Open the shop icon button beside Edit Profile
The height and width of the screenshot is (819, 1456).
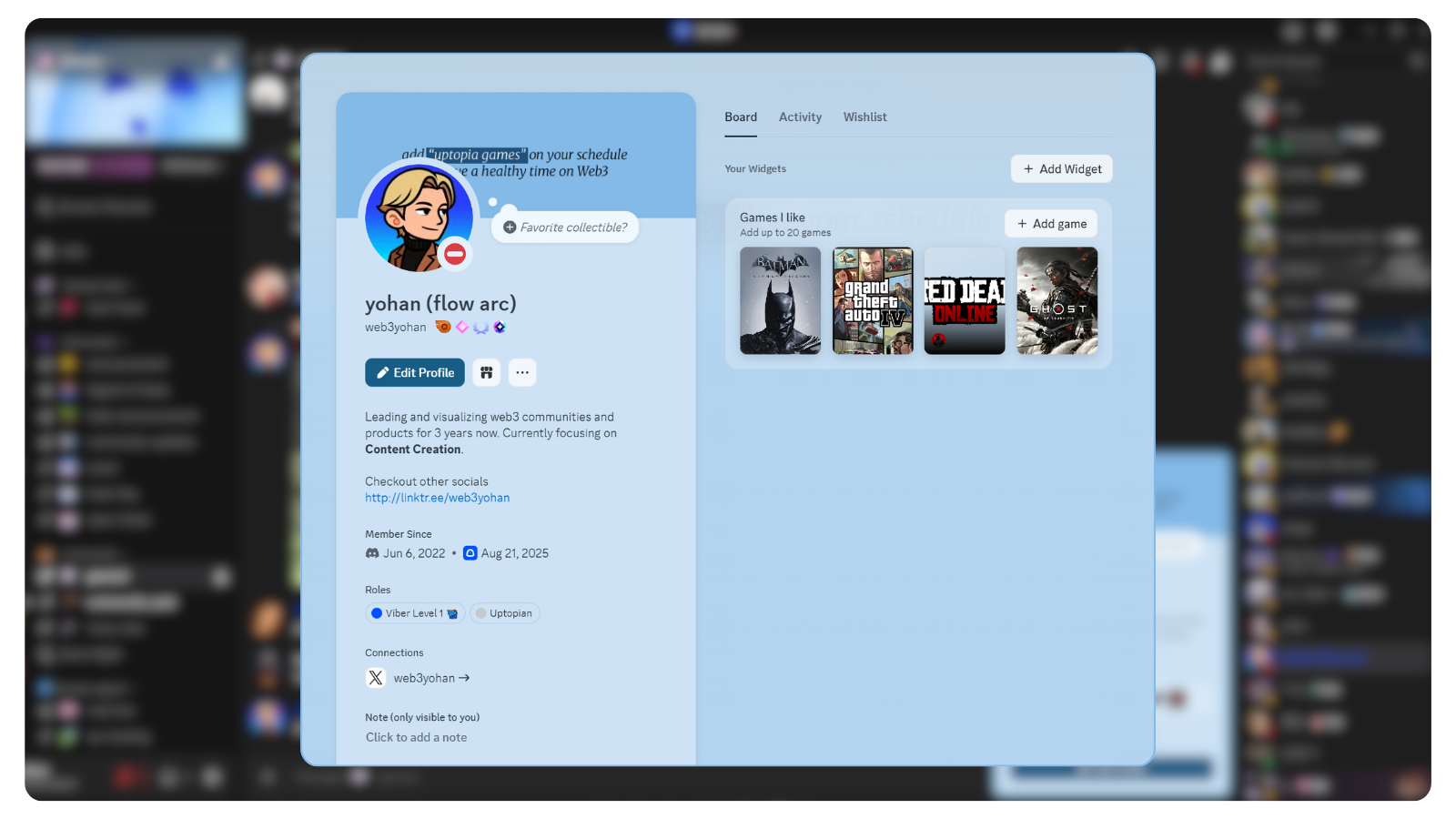point(487,372)
